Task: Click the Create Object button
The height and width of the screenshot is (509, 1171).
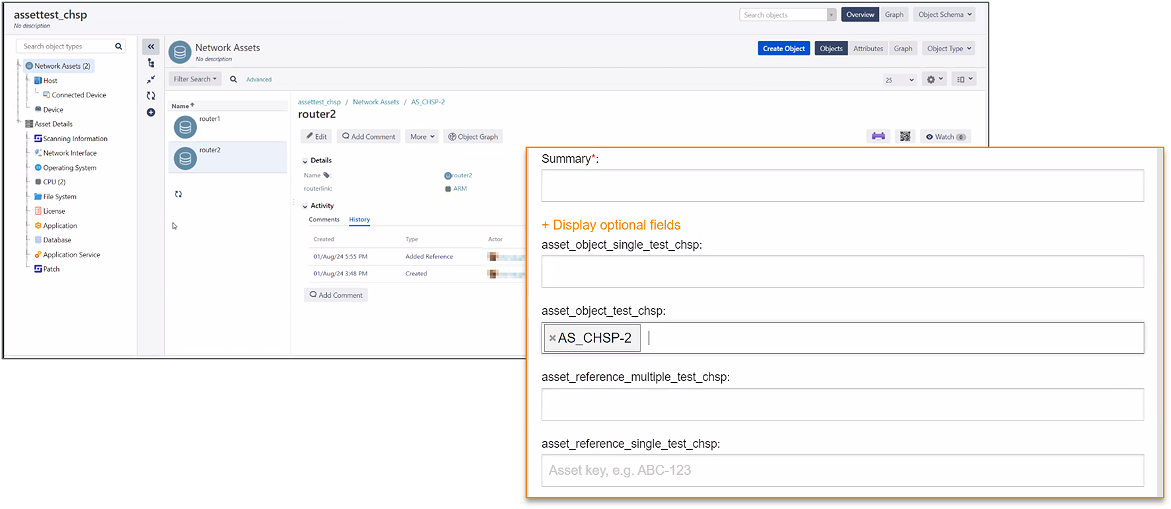Action: (x=783, y=49)
